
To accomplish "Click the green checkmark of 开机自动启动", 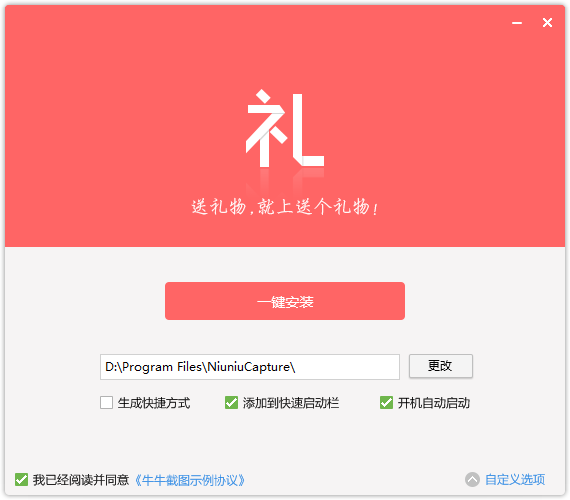I will 386,403.
